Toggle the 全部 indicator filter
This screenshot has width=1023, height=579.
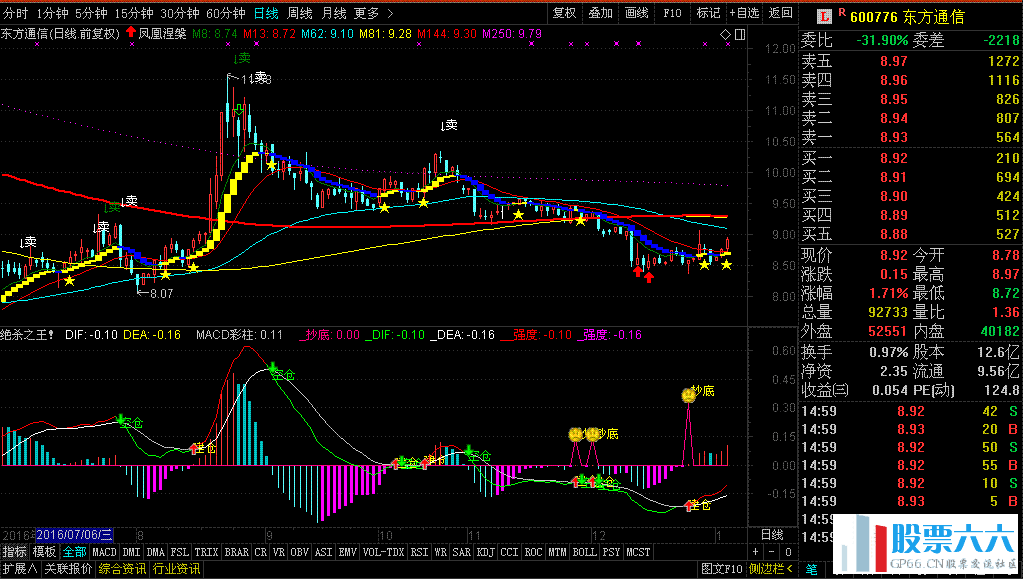tap(74, 552)
